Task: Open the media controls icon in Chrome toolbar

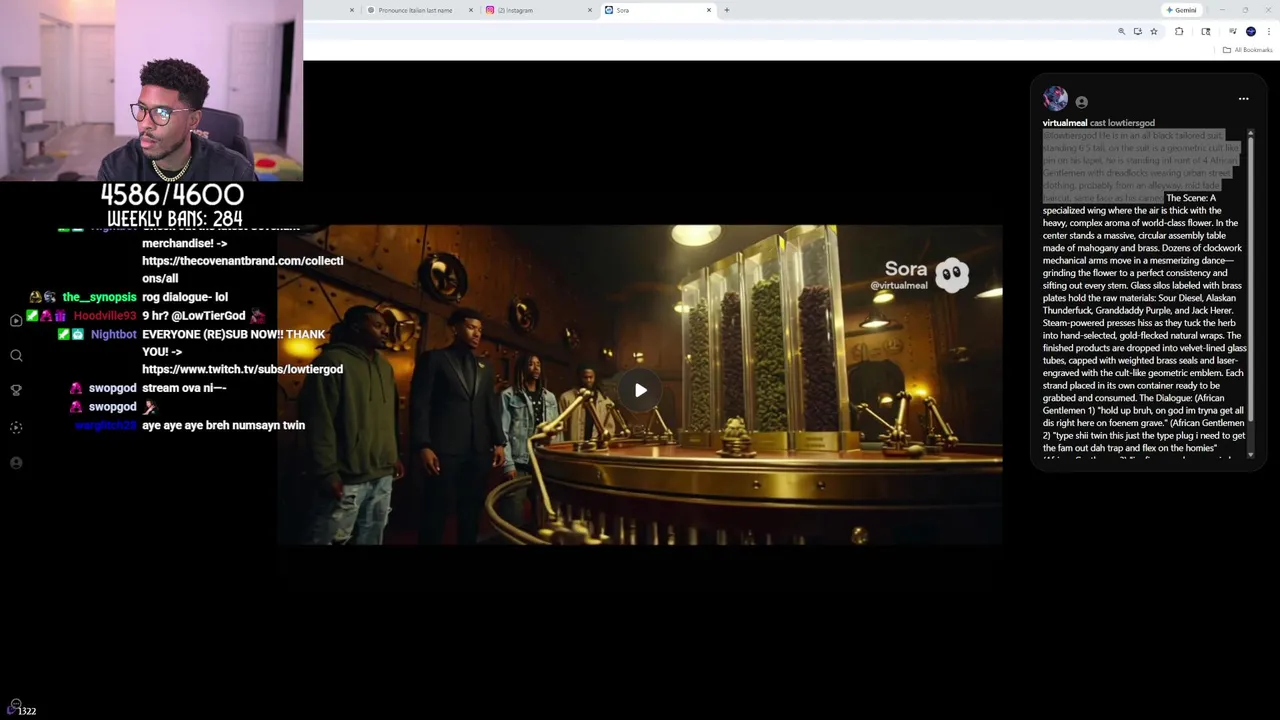Action: coord(1233,32)
